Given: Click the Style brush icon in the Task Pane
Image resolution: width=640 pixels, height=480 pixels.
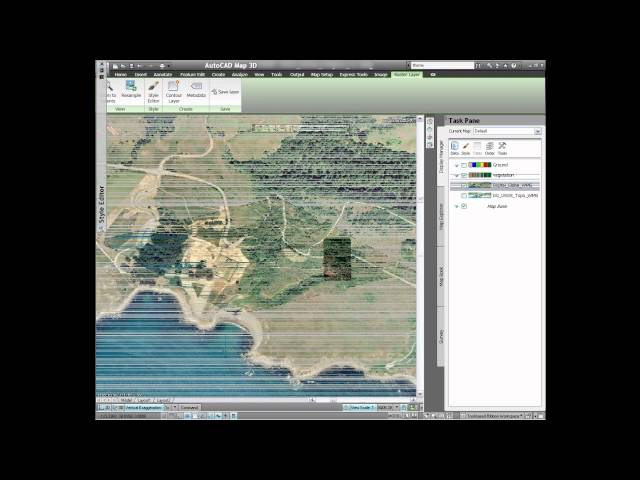Looking at the screenshot, I should pyautogui.click(x=466, y=148).
